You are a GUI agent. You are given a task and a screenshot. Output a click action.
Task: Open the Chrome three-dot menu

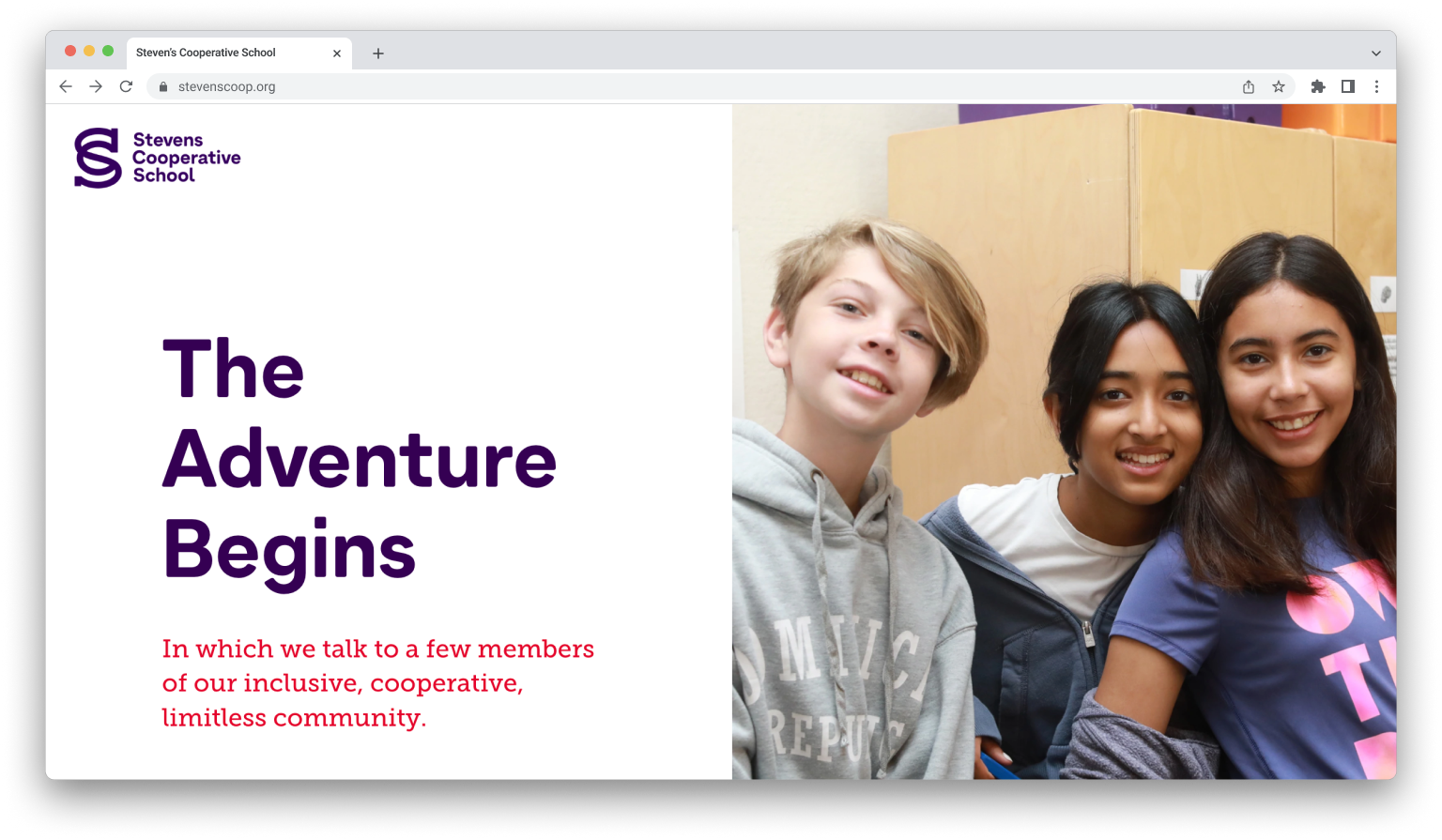1377,86
